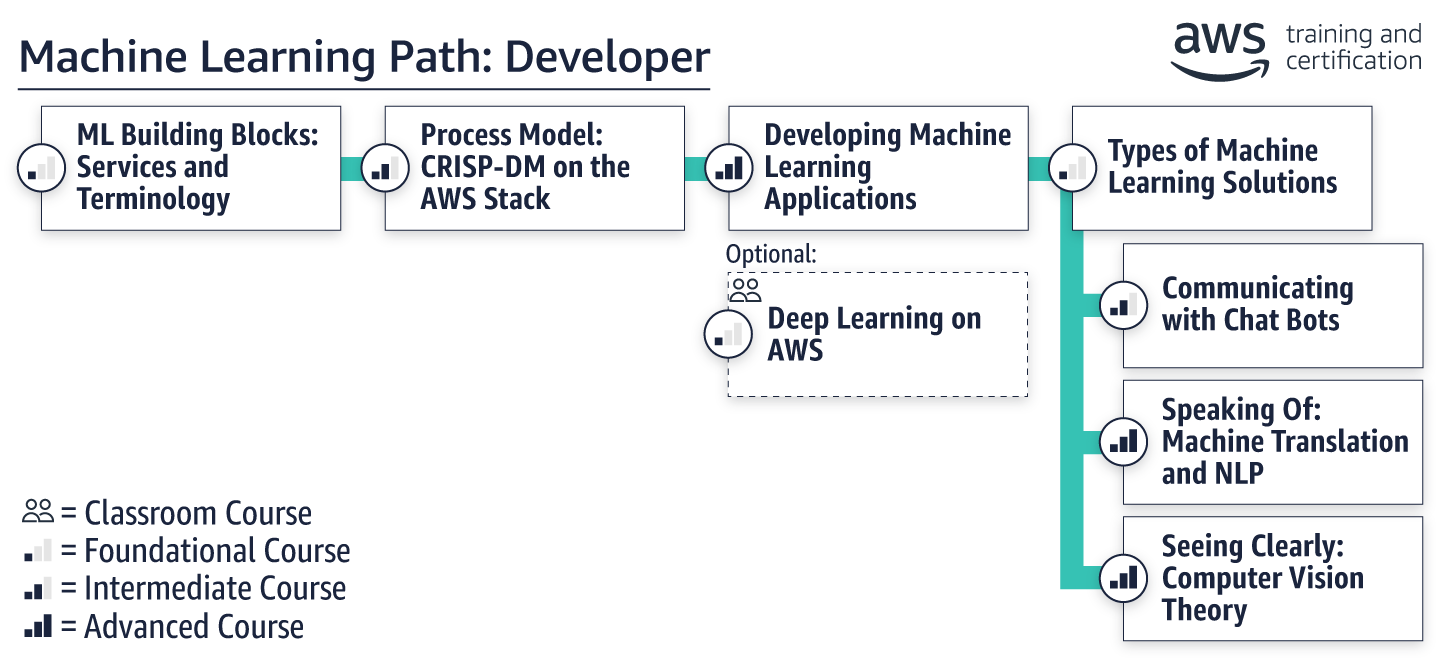Open Seeing Clearly: Computer Vision Theory course
Viewport: 1450px width, 660px height.
pos(1273,578)
